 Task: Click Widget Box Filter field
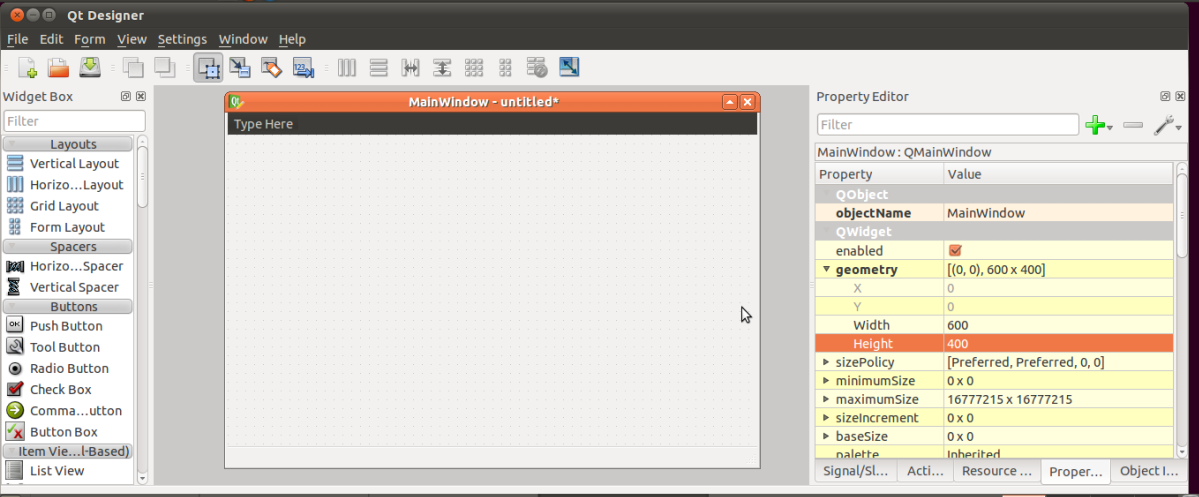pyautogui.click(x=74, y=121)
